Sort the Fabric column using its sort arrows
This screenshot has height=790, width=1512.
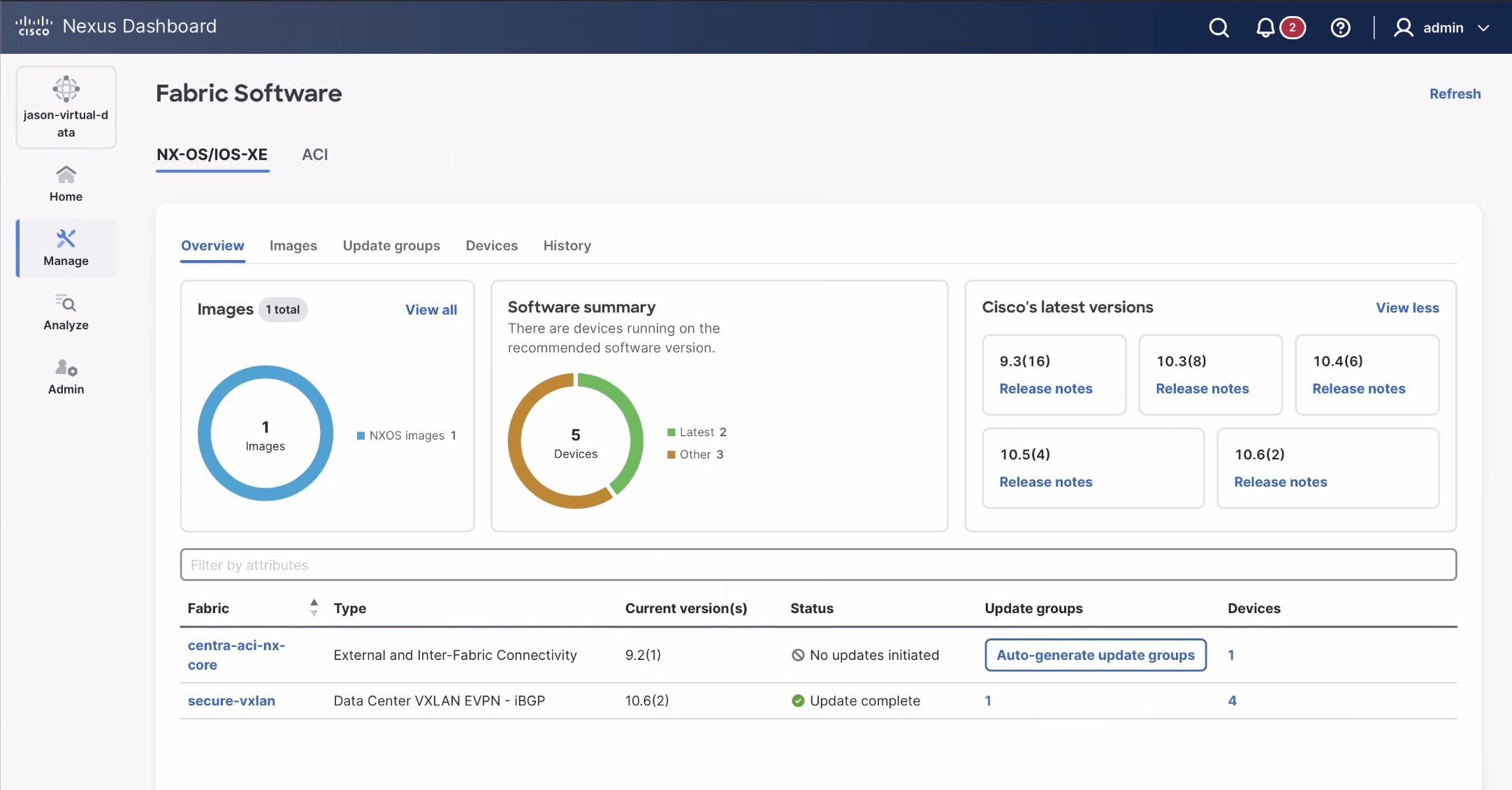pyautogui.click(x=313, y=608)
